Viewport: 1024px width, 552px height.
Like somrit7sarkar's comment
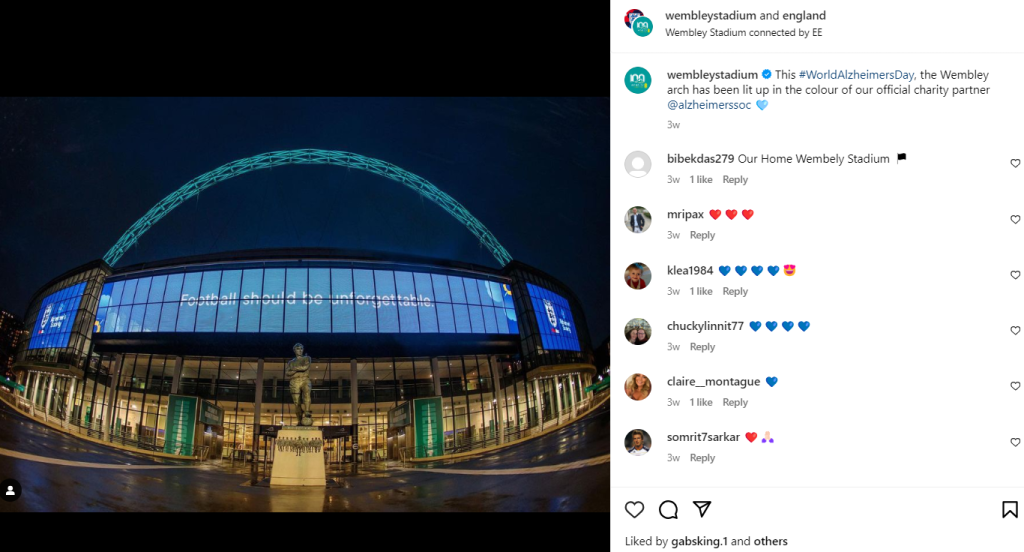coord(1015,442)
